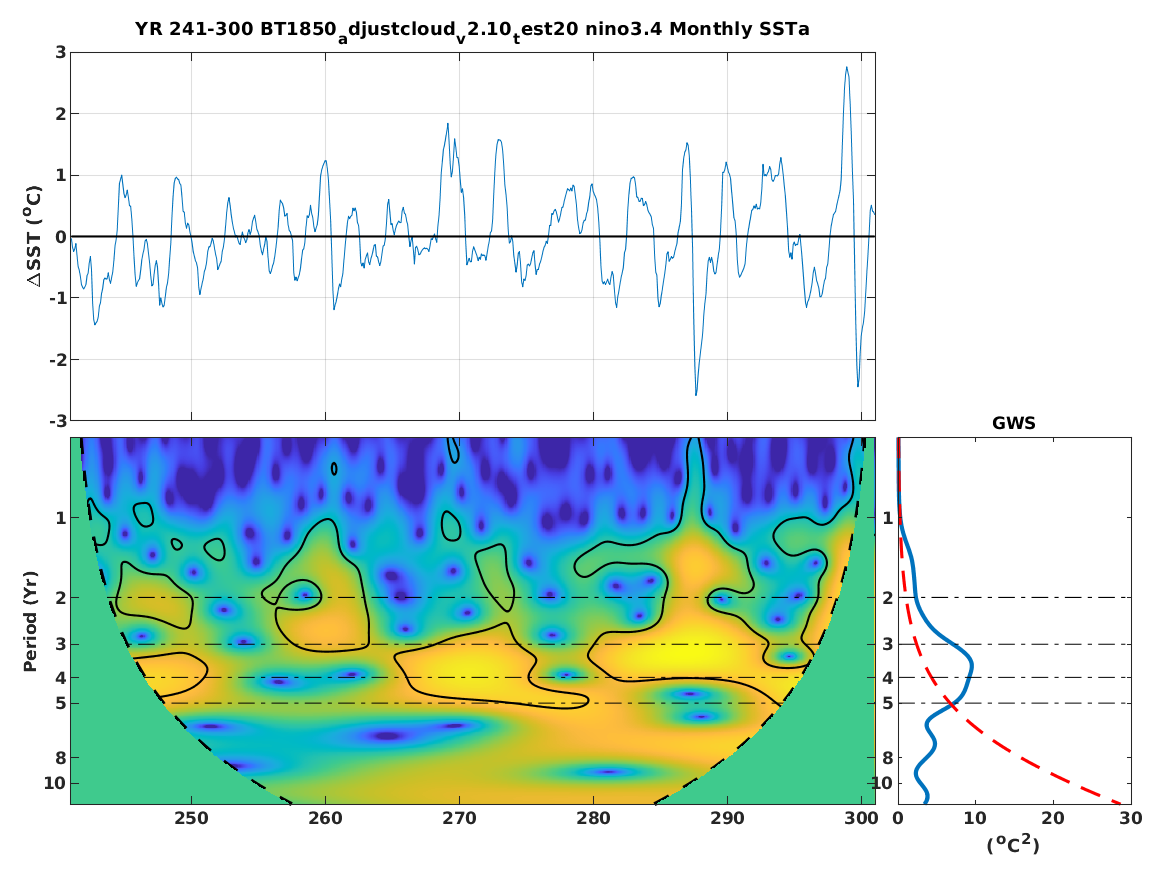
Task: Click year tick label 270
Action: click(459, 818)
